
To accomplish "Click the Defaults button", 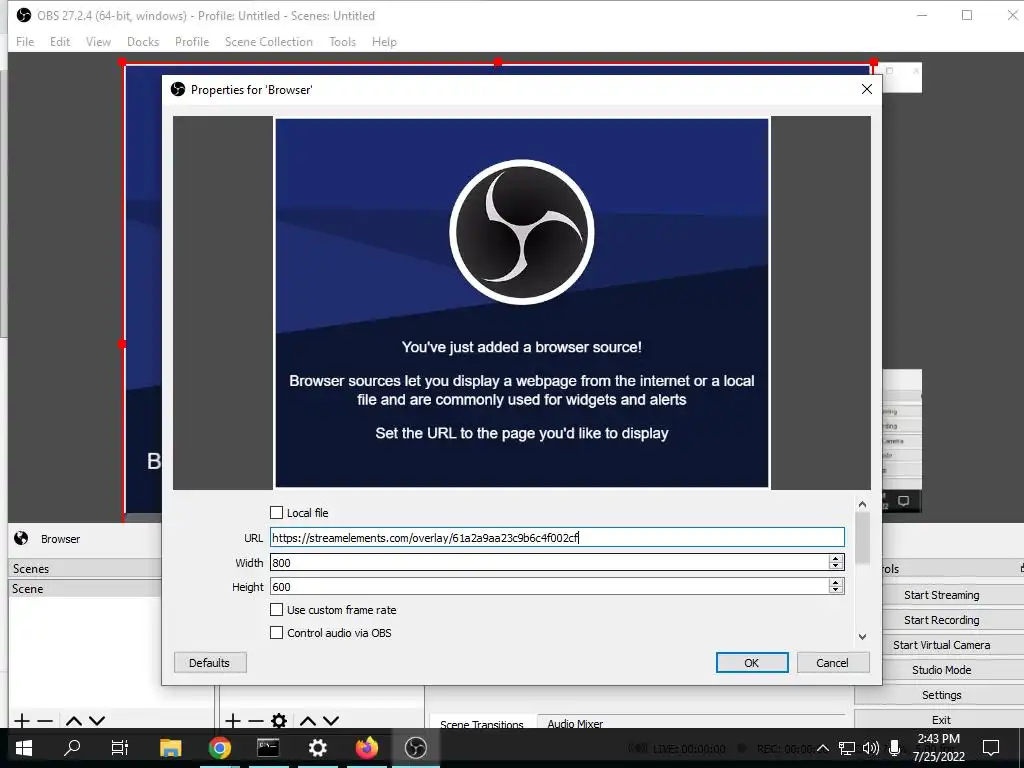I will point(210,663).
